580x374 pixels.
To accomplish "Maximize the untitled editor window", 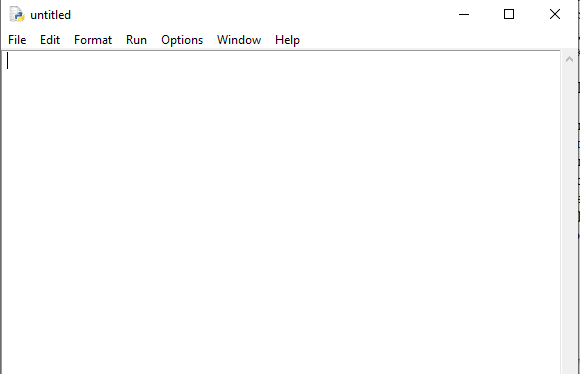I will click(x=509, y=14).
